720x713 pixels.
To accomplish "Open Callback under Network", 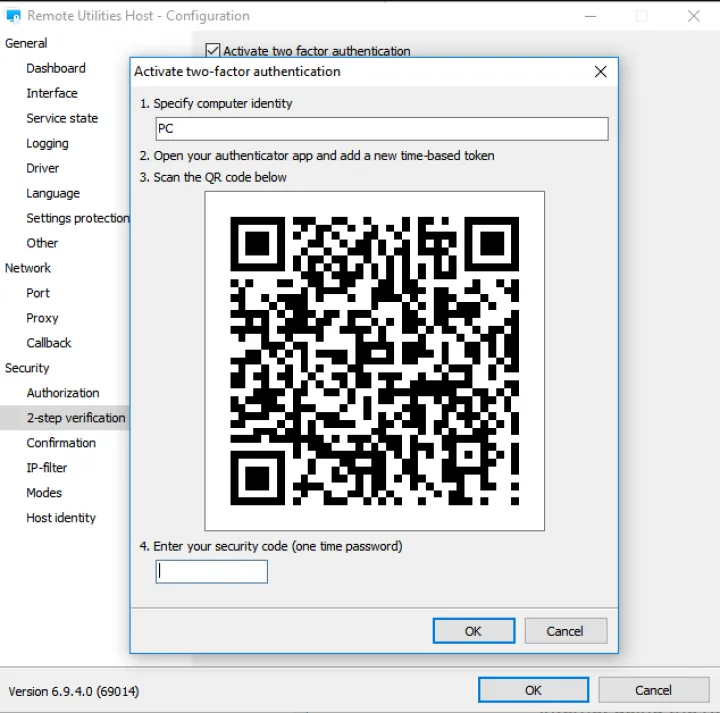I will coord(49,343).
